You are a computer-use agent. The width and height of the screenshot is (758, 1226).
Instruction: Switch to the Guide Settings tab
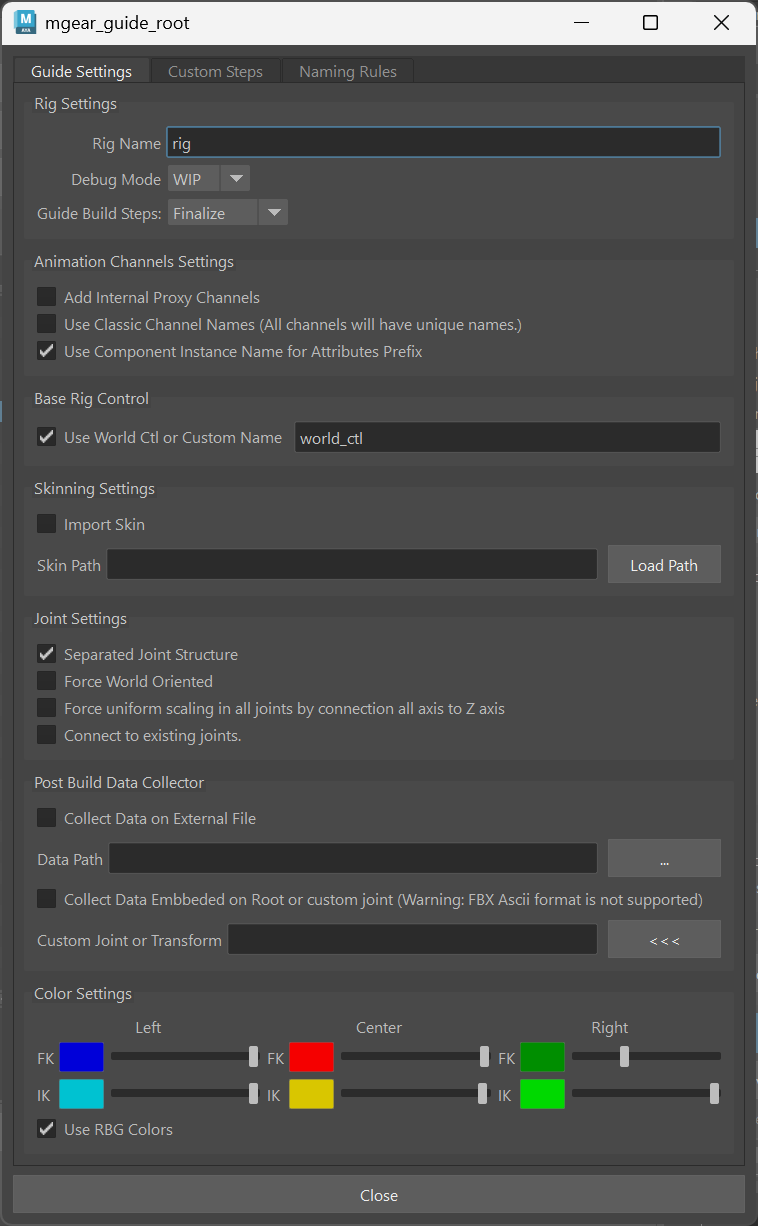(81, 71)
